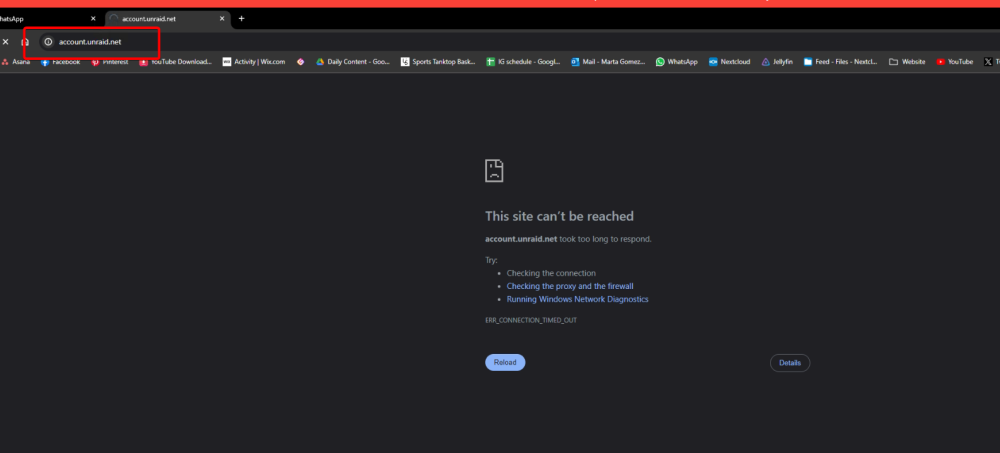1000x453 pixels.
Task: Open IG schedule Google Sheets bookmark
Action: tap(524, 62)
